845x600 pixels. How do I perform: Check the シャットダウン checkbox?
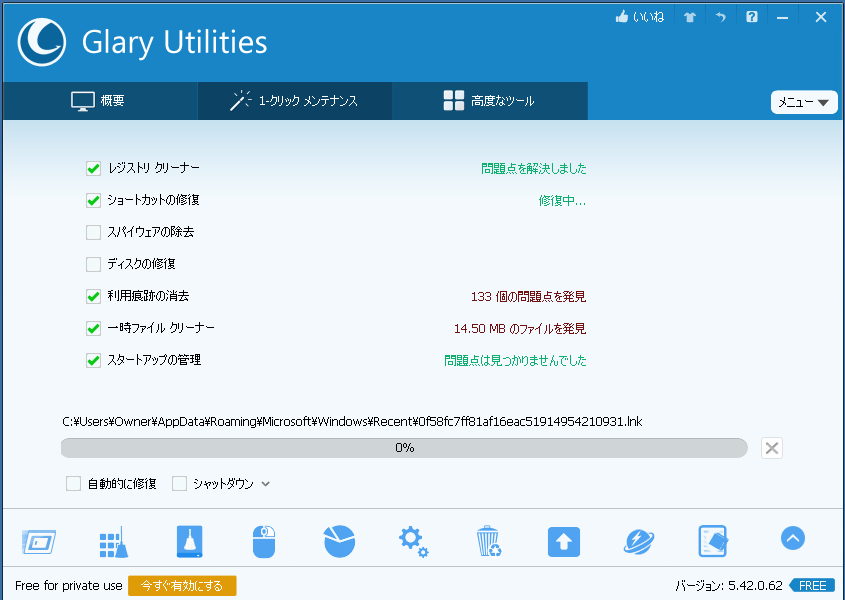pyautogui.click(x=179, y=484)
